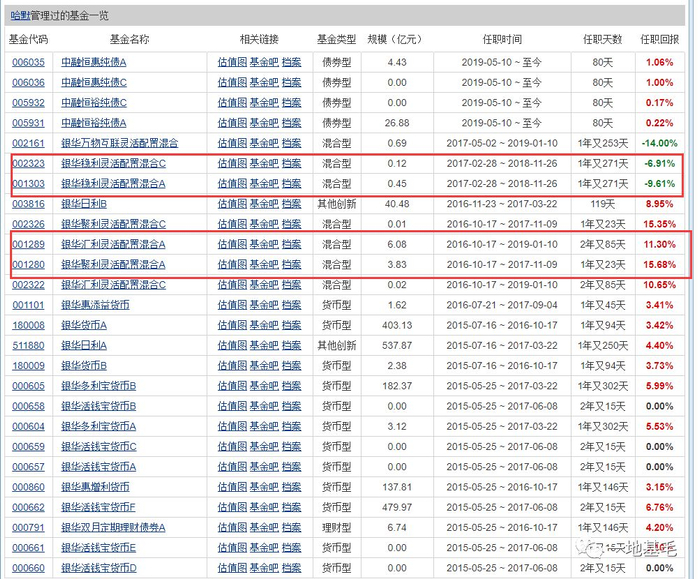Select 规模（亿元） column header
Screen dimensions: 700x579
pyautogui.click(x=395, y=39)
